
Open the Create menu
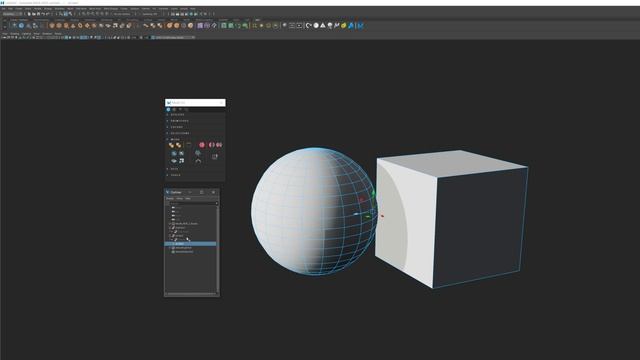click(x=18, y=9)
